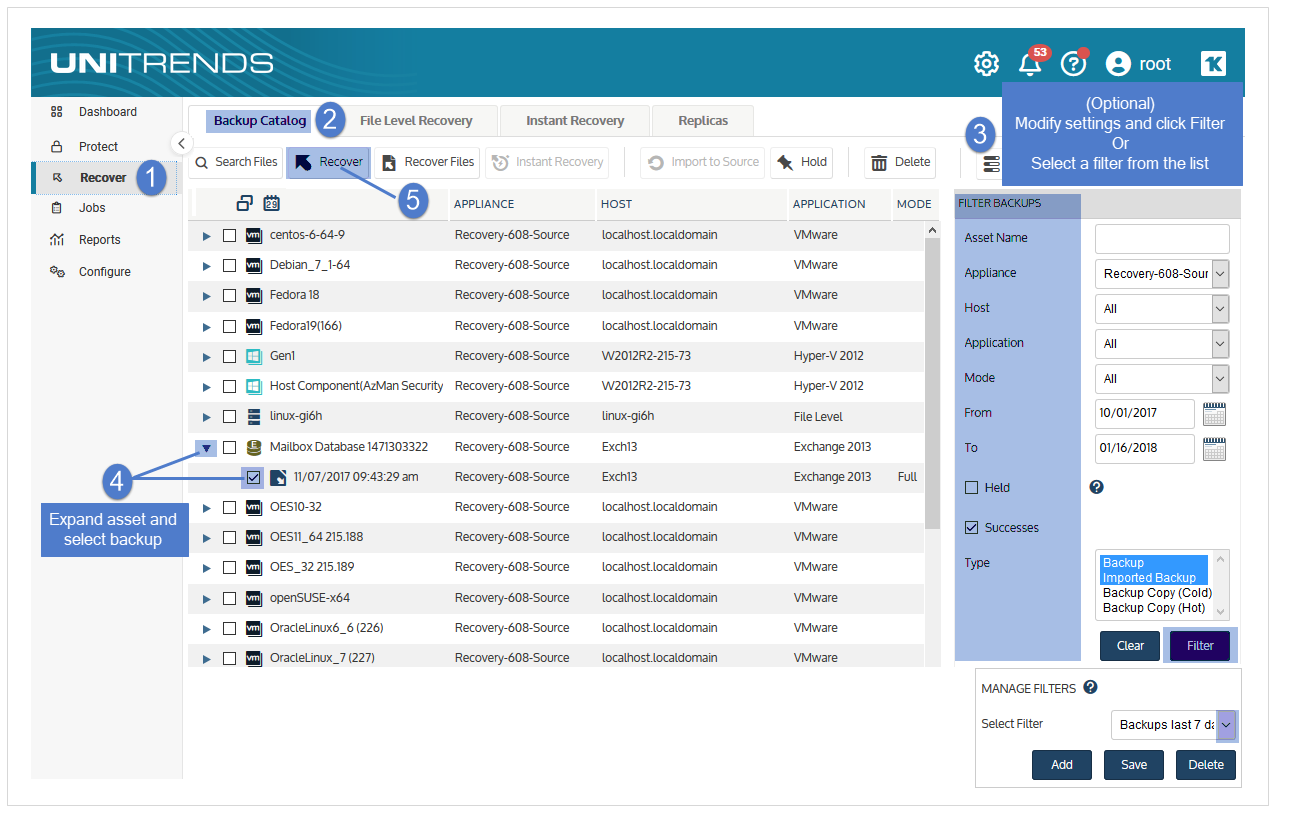Image resolution: width=1296 pixels, height=827 pixels.
Task: Click the VM icon beside Fedora 18
Action: (x=253, y=295)
